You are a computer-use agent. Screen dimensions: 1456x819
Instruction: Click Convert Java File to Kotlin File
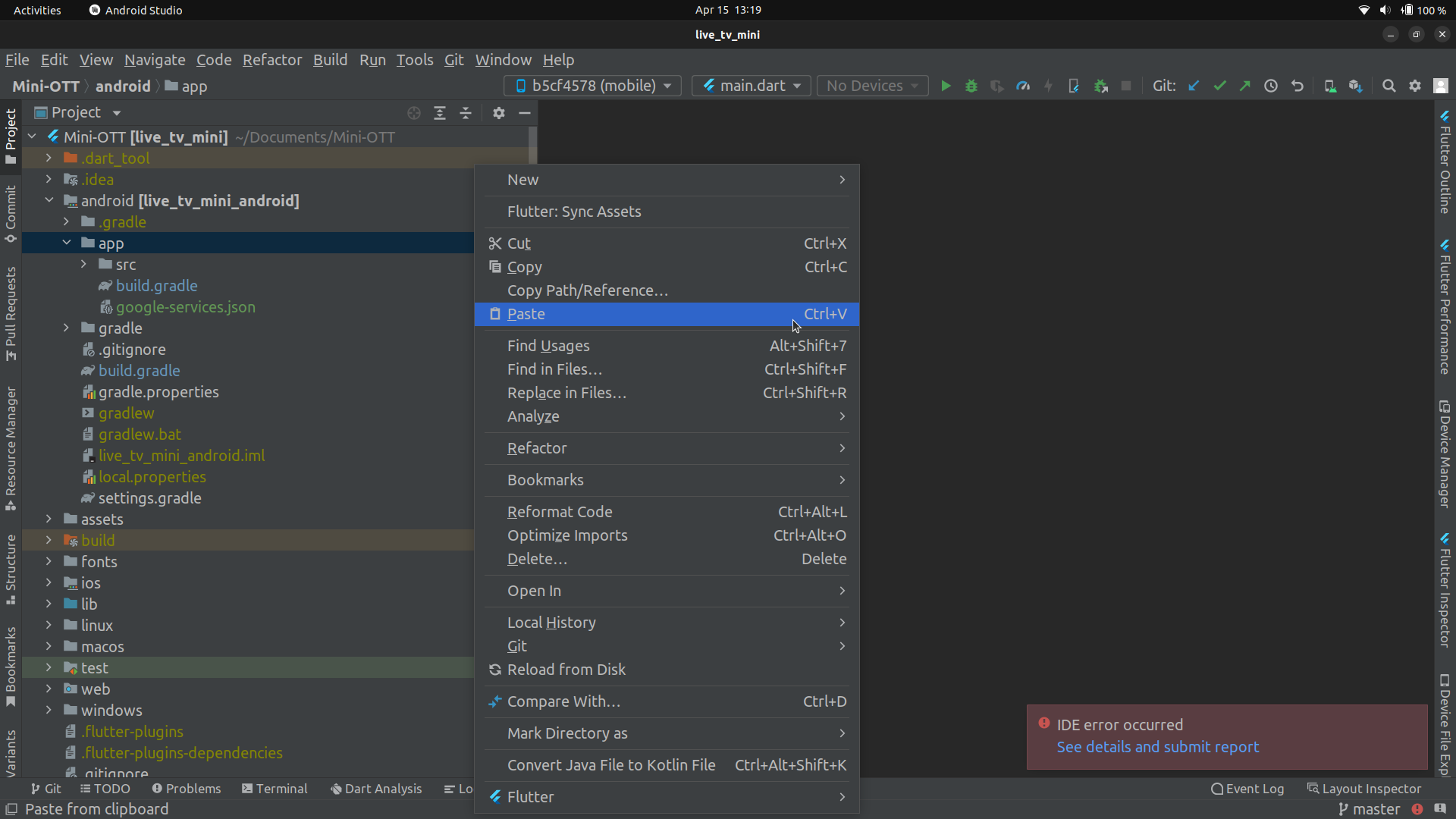667,765
